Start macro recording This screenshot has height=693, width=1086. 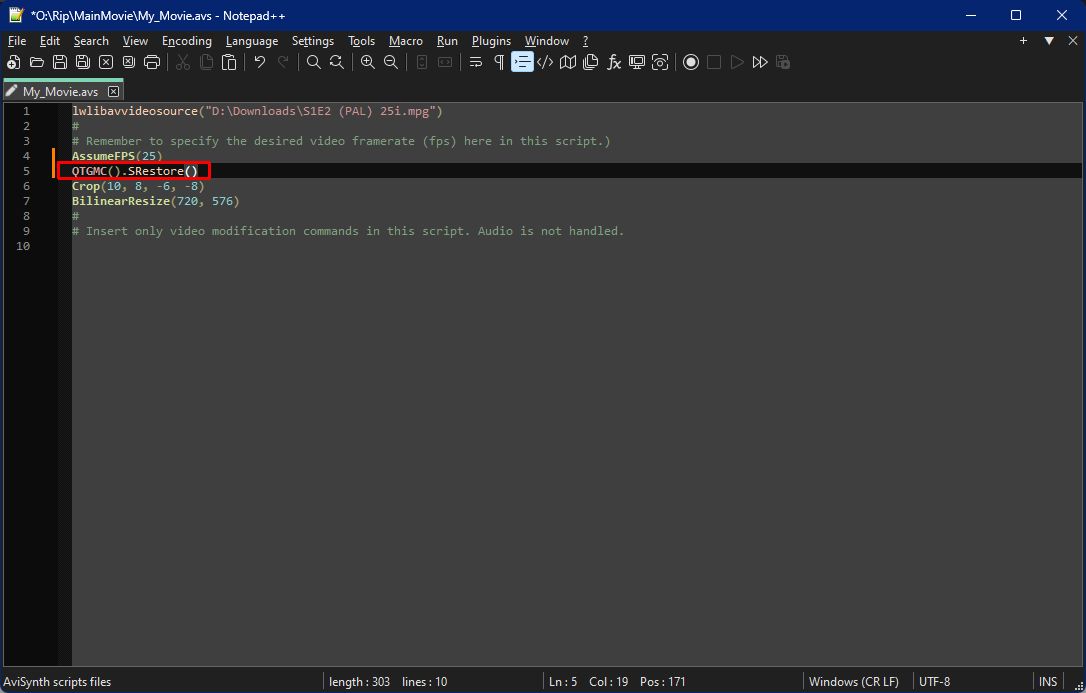point(691,62)
